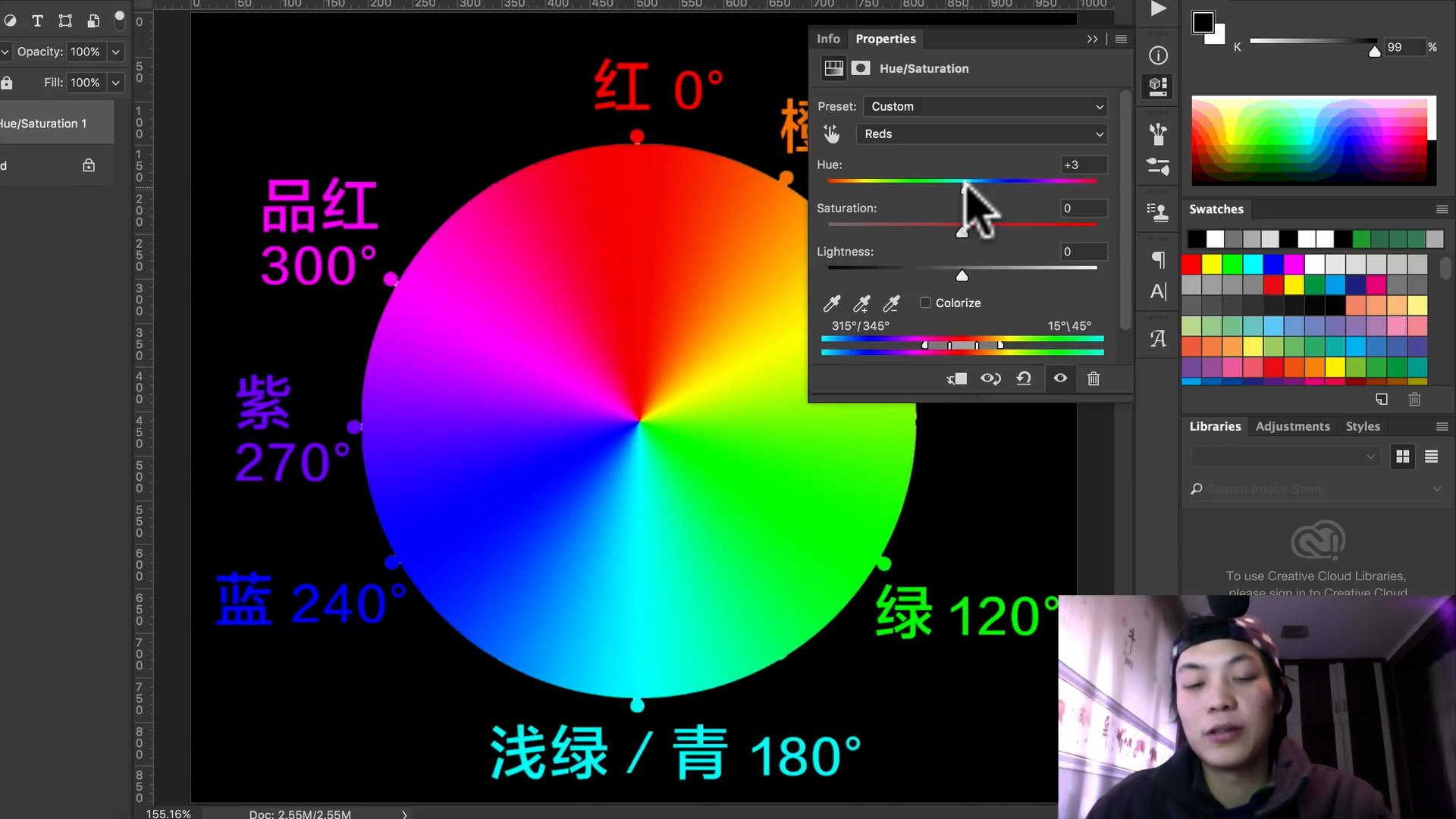Open the Brush Settings panel
Screen dimensions: 1456x819
[1158, 167]
